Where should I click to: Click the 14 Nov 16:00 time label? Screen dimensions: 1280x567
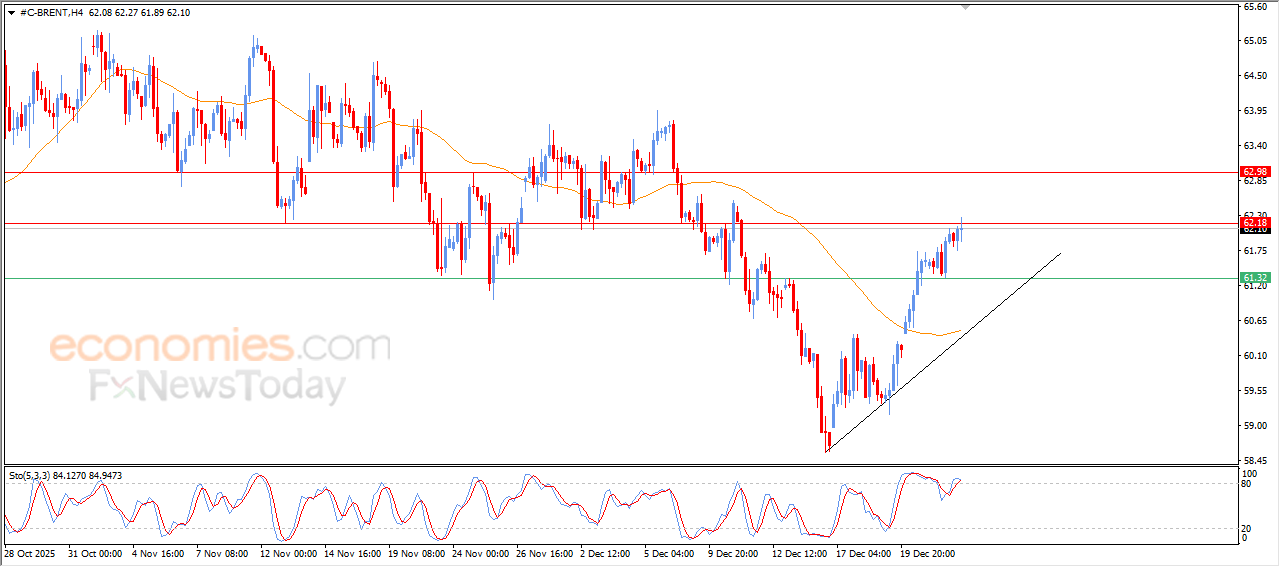click(x=351, y=552)
